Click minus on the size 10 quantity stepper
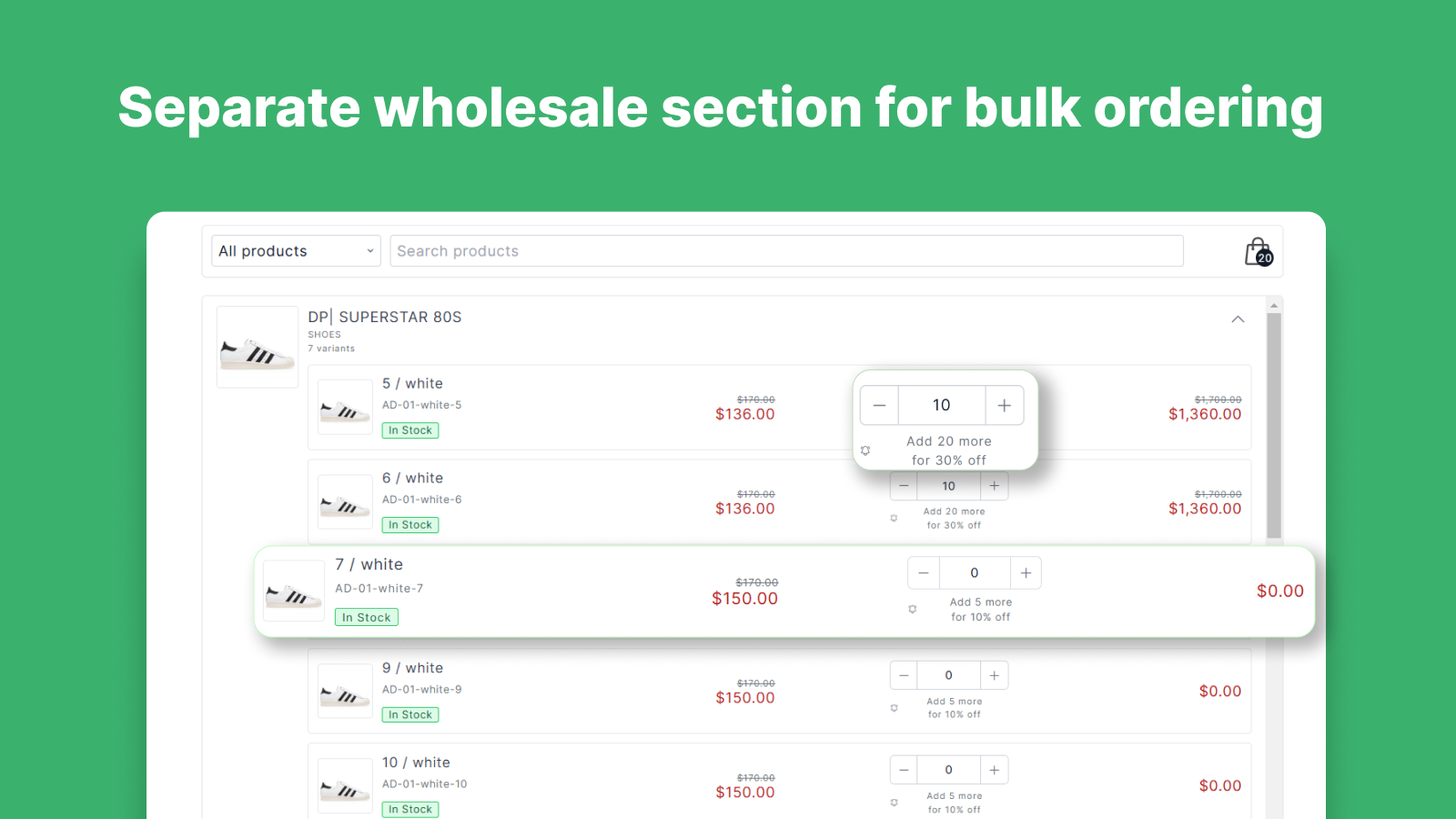This screenshot has height=819, width=1456. [903, 769]
